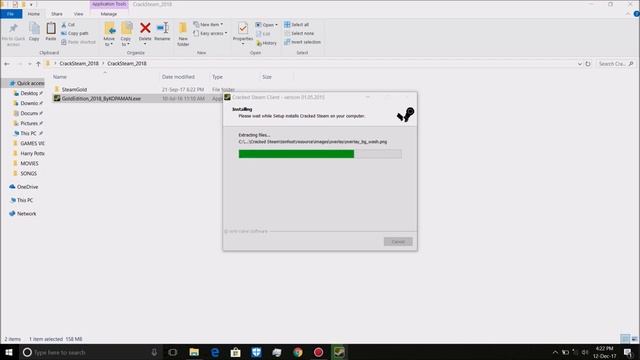Open File Explorer from the taskbar
Image resolution: width=640 pixels, height=360 pixels.
coord(194,352)
